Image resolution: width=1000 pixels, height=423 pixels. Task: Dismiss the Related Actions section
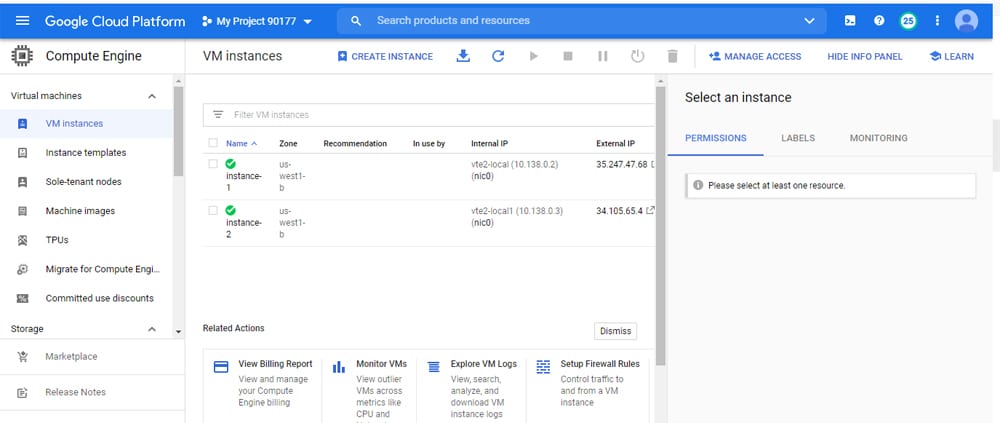[615, 331]
